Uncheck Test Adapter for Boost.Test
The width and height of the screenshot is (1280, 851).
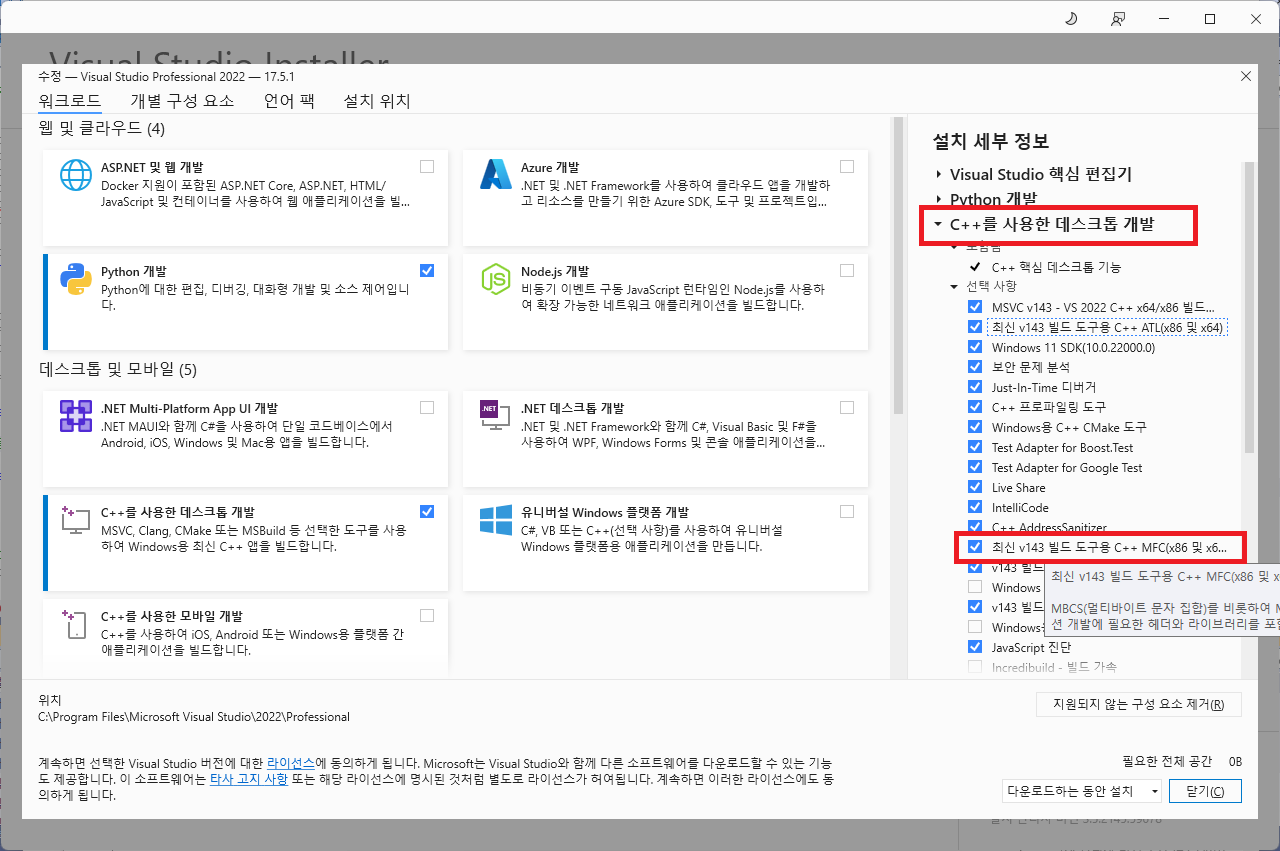(x=975, y=447)
